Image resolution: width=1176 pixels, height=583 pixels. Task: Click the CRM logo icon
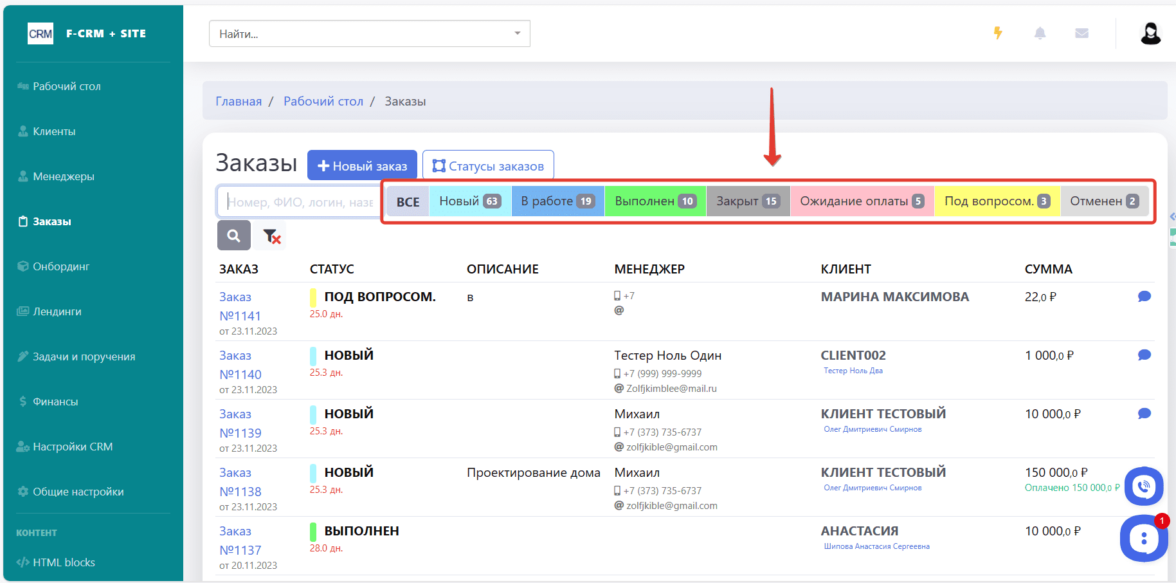[40, 34]
